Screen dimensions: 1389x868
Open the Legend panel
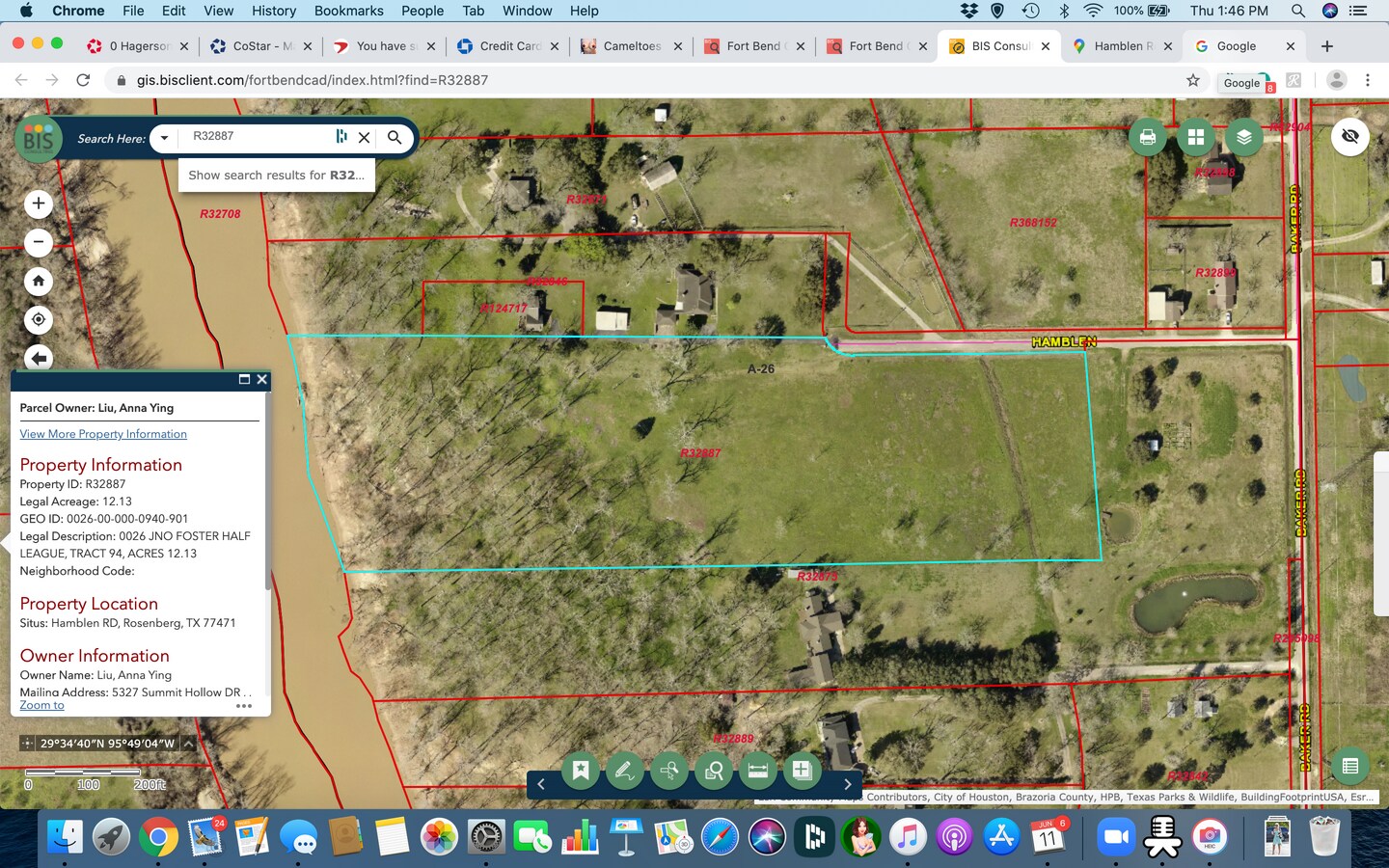tap(1349, 767)
